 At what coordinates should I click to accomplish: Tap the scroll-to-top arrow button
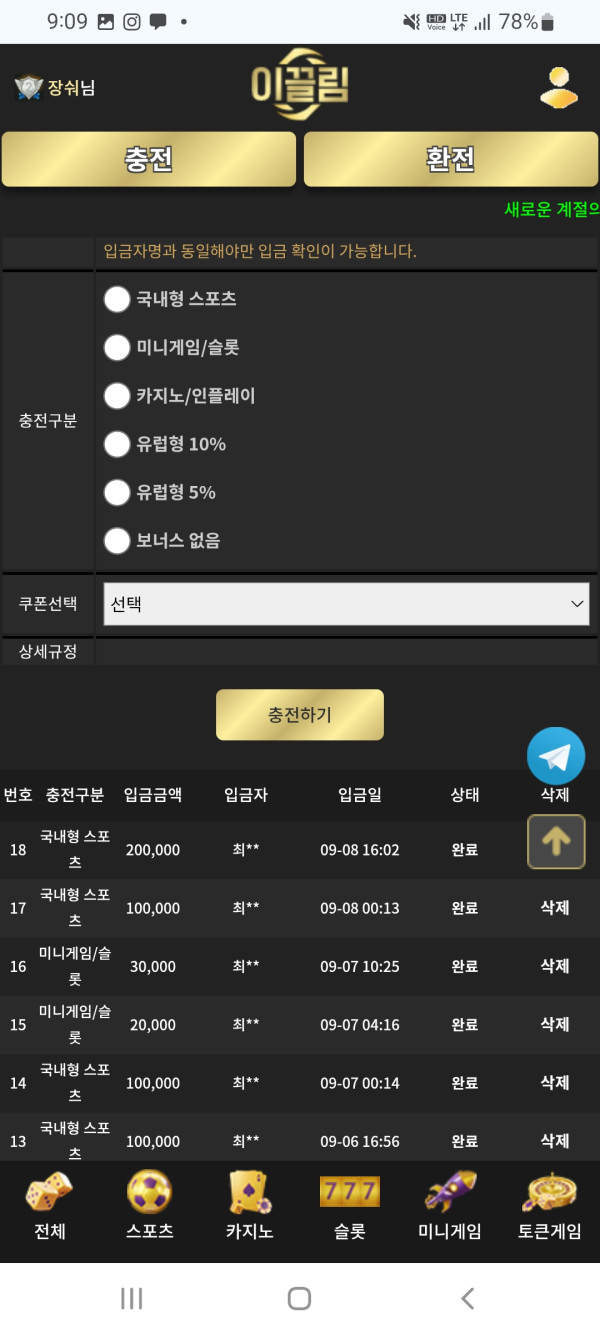coord(556,842)
